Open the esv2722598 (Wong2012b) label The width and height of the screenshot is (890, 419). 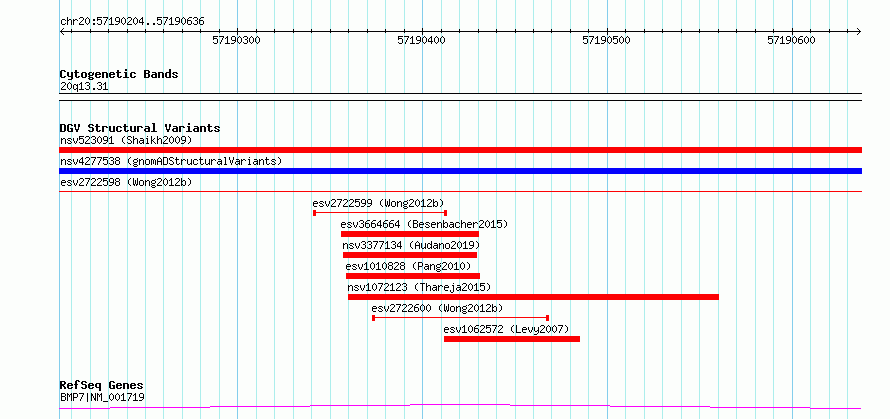[126, 182]
